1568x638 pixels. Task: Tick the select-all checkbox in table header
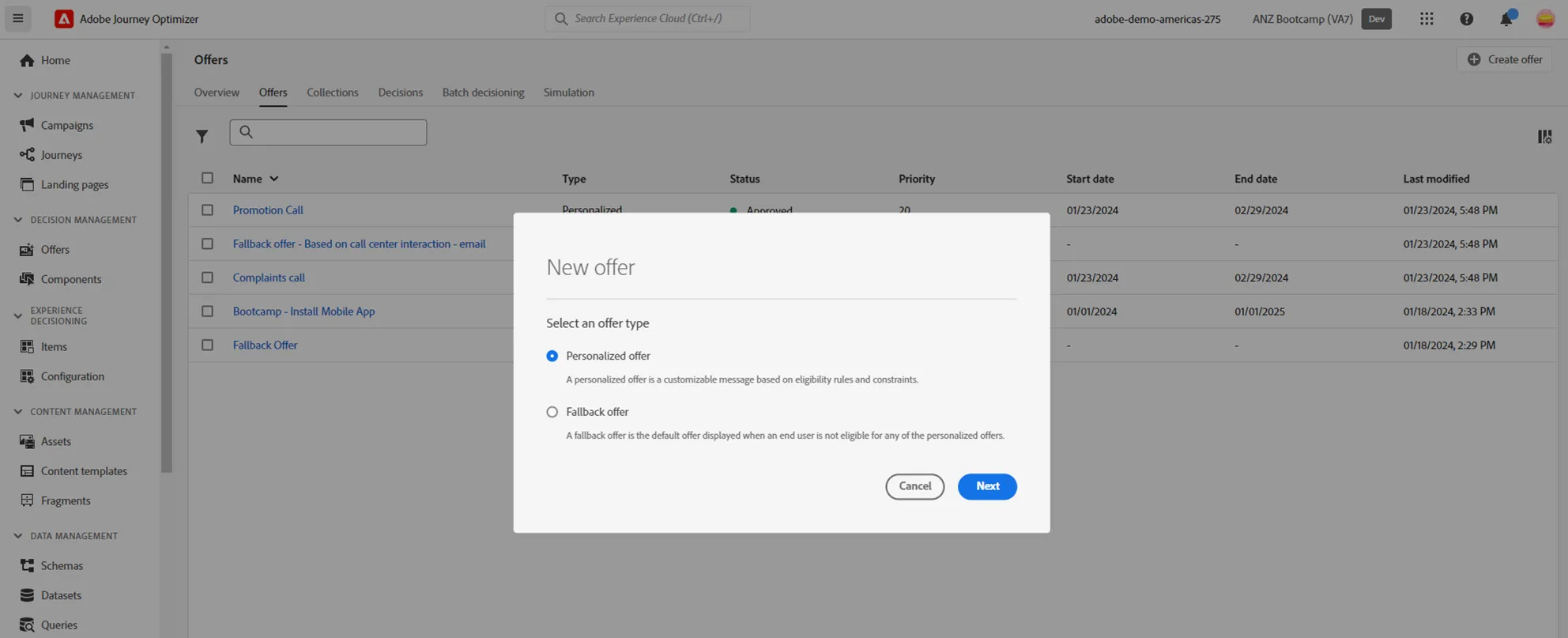[207, 178]
